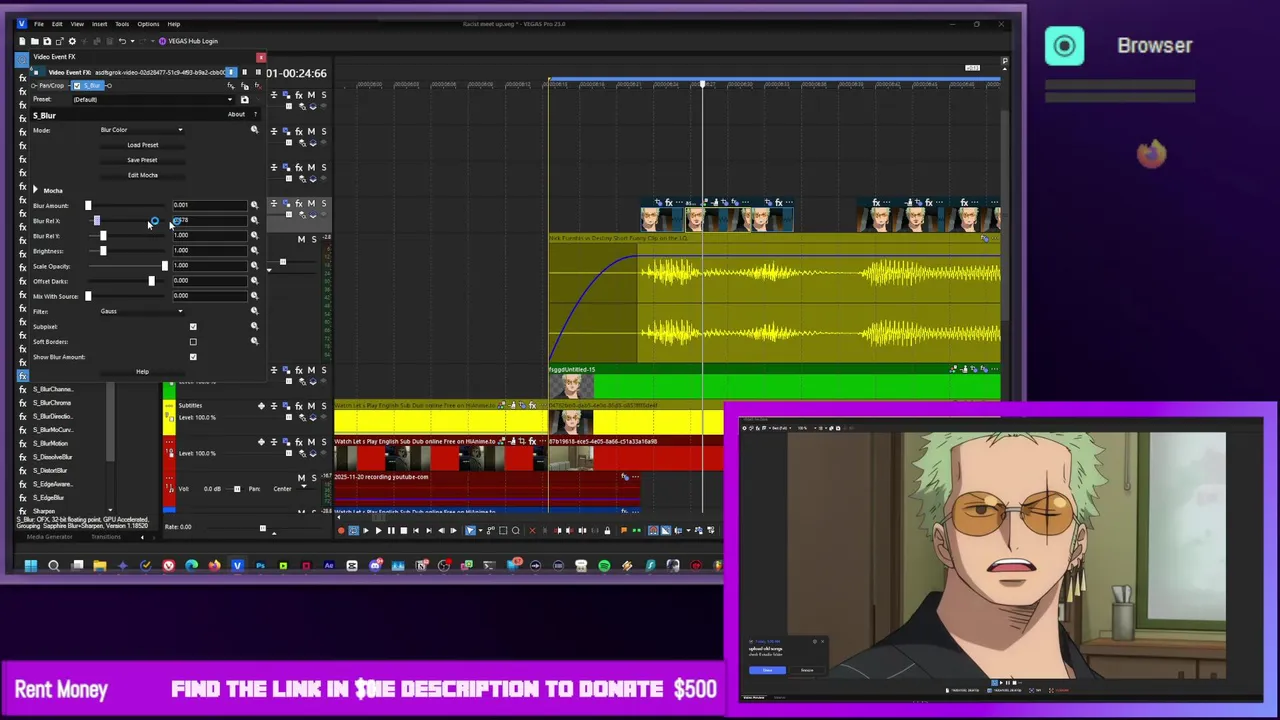Viewport: 1280px width, 720px height.
Task: Click the Edit Mocha button
Action: click(142, 175)
